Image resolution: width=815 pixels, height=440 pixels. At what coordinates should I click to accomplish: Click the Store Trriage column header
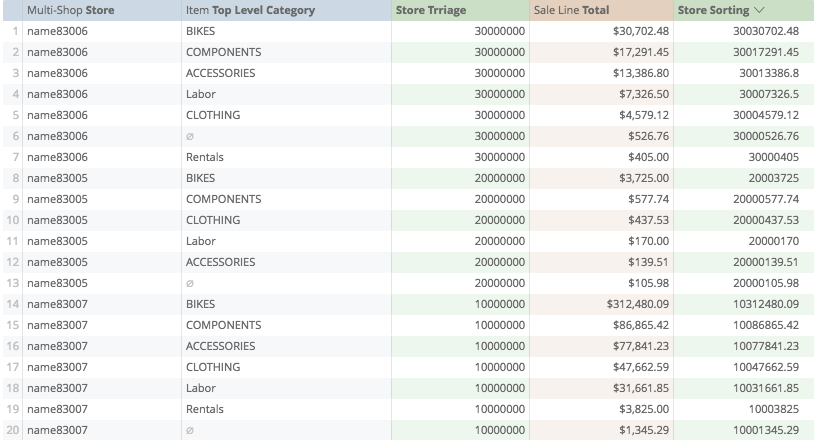click(x=431, y=10)
